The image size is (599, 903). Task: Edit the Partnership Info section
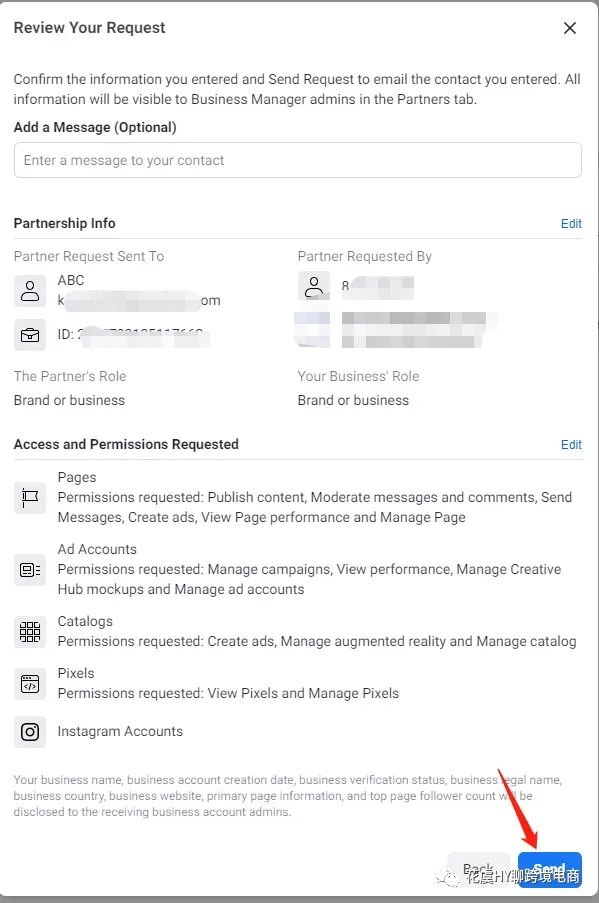[571, 223]
